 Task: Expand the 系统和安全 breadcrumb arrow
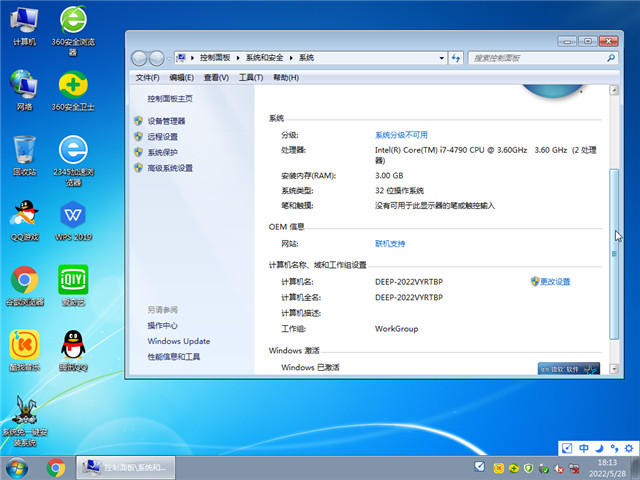291,58
